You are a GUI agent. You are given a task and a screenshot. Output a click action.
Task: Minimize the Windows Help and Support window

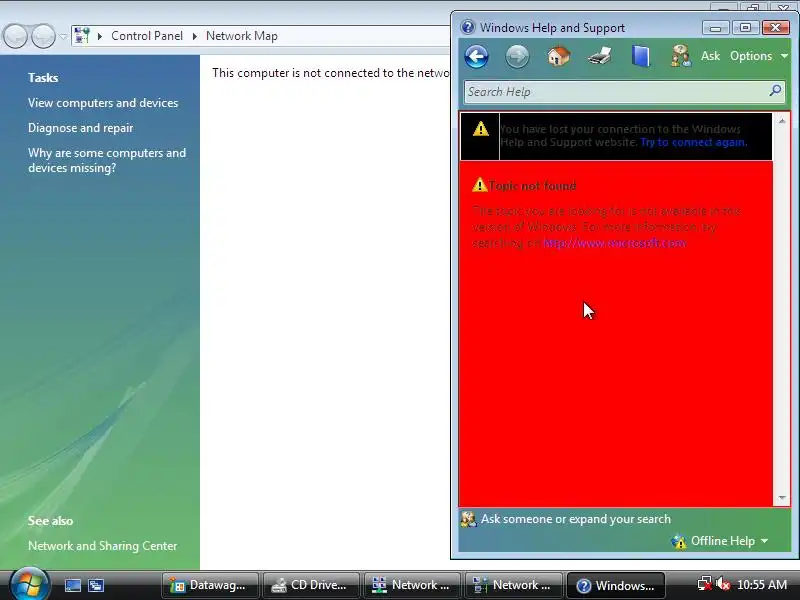tap(715, 28)
